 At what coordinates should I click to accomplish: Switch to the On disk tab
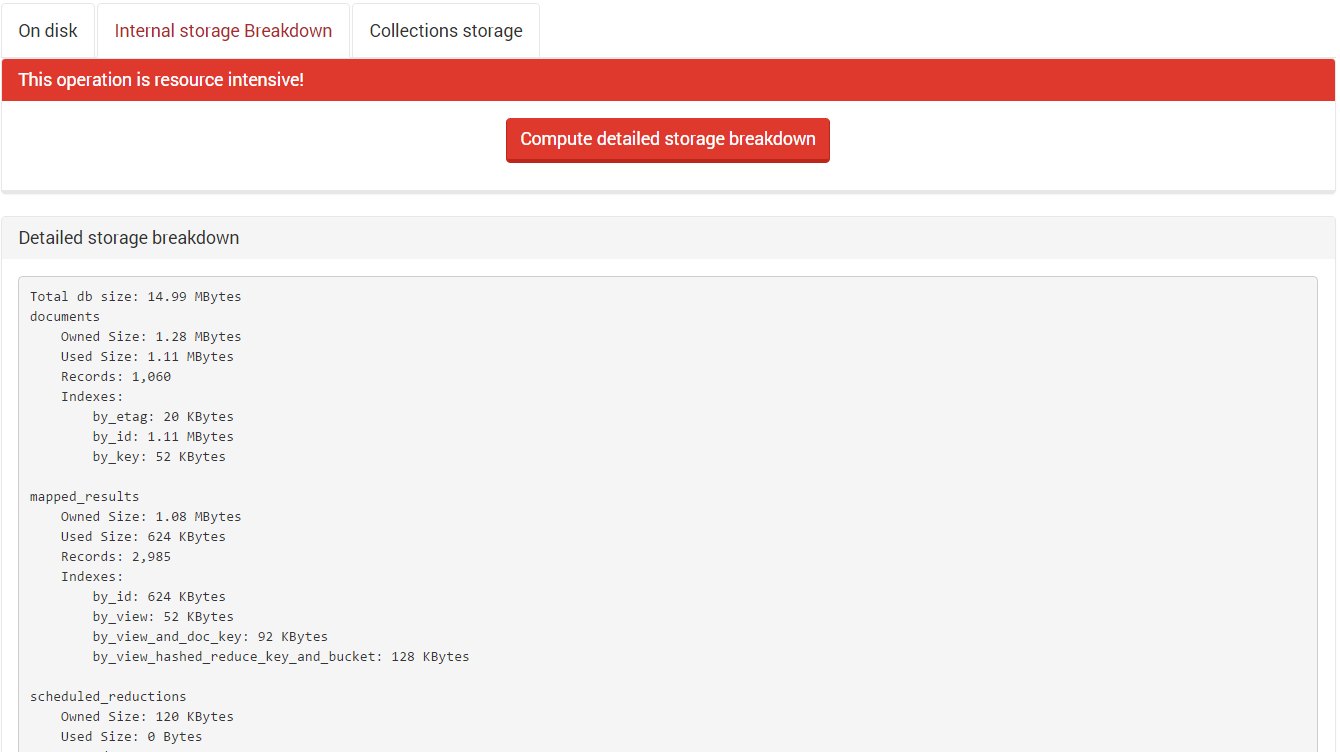[48, 31]
